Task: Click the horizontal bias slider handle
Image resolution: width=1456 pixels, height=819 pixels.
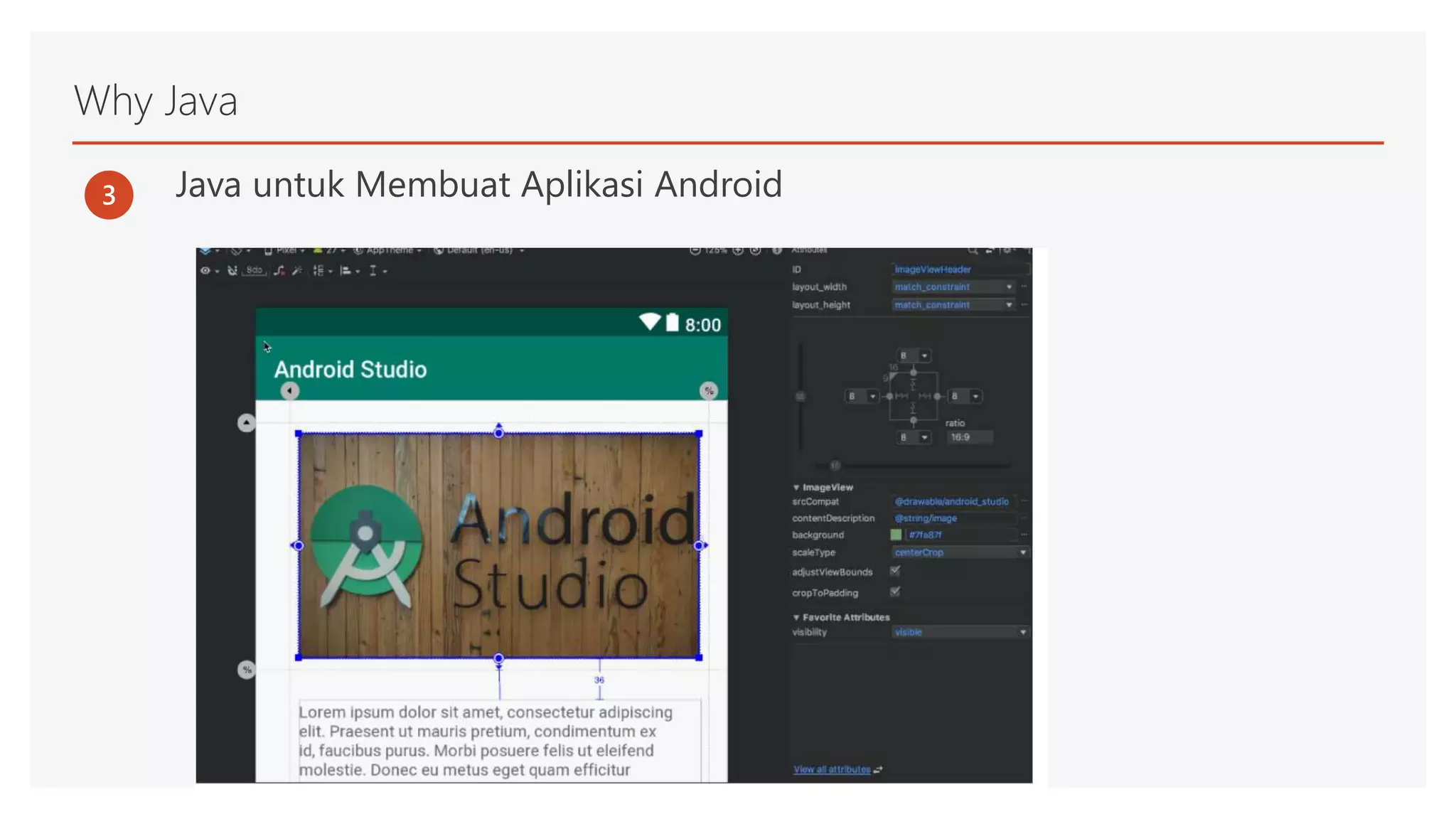Action: click(835, 466)
